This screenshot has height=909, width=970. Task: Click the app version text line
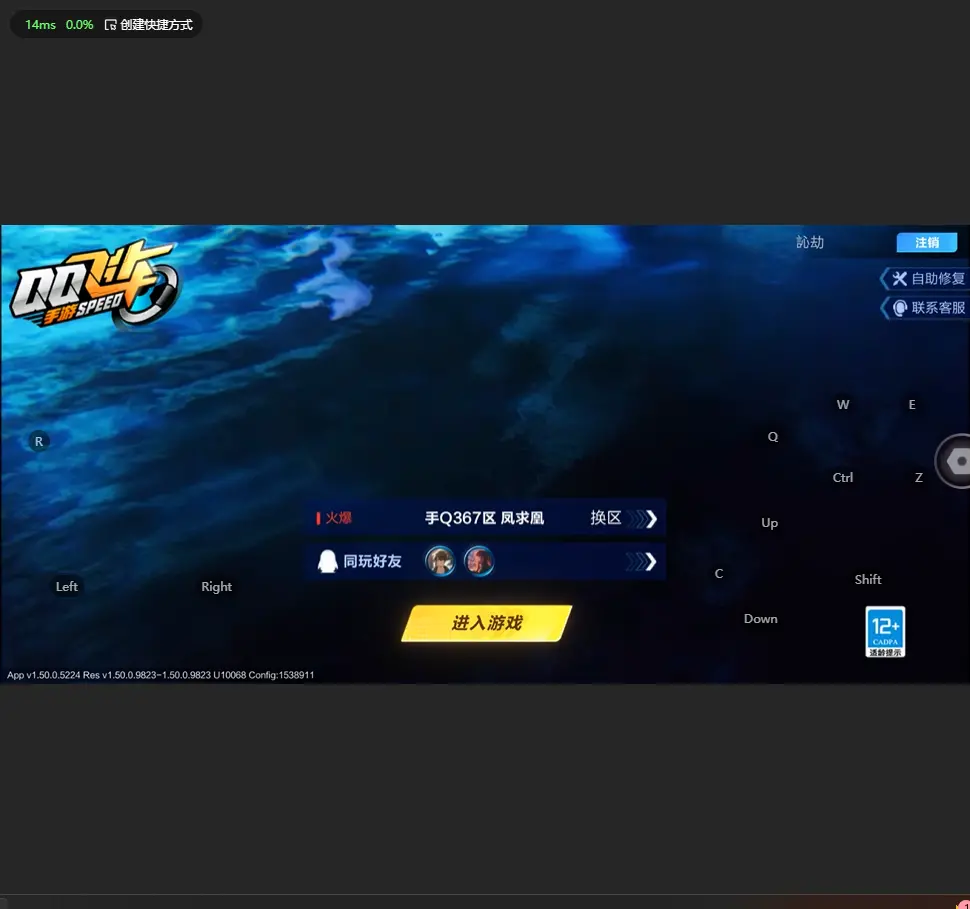tap(160, 675)
